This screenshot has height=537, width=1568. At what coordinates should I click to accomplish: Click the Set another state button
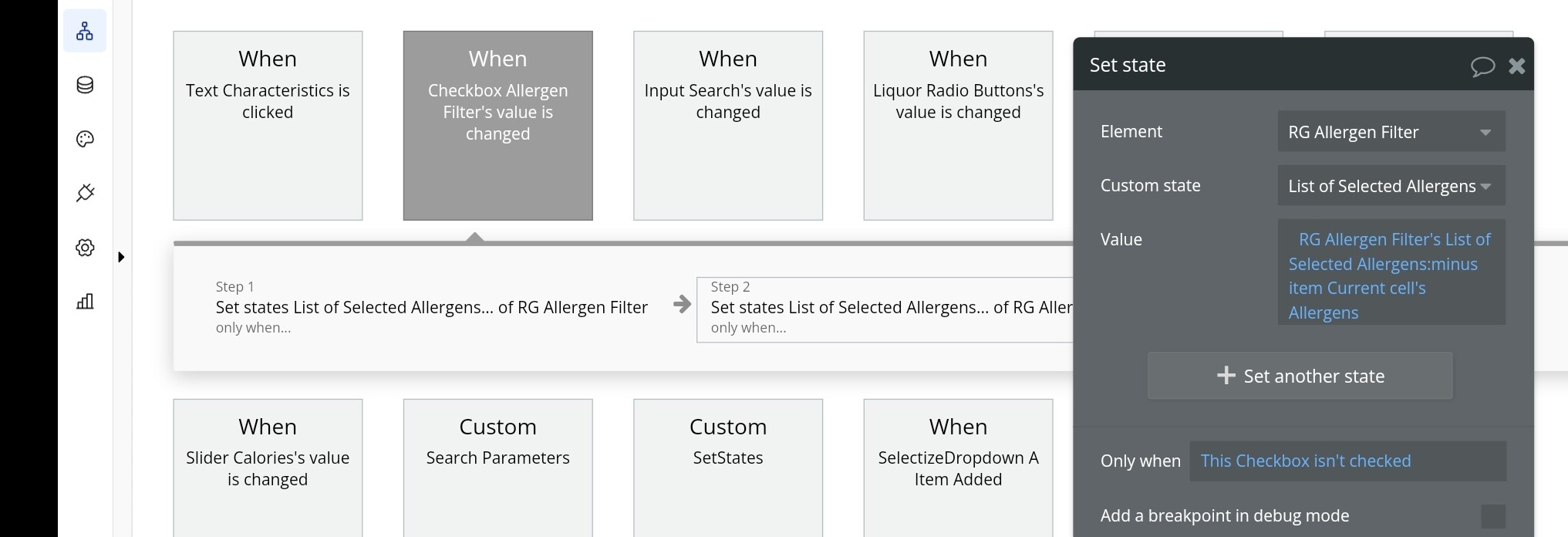pos(1300,376)
